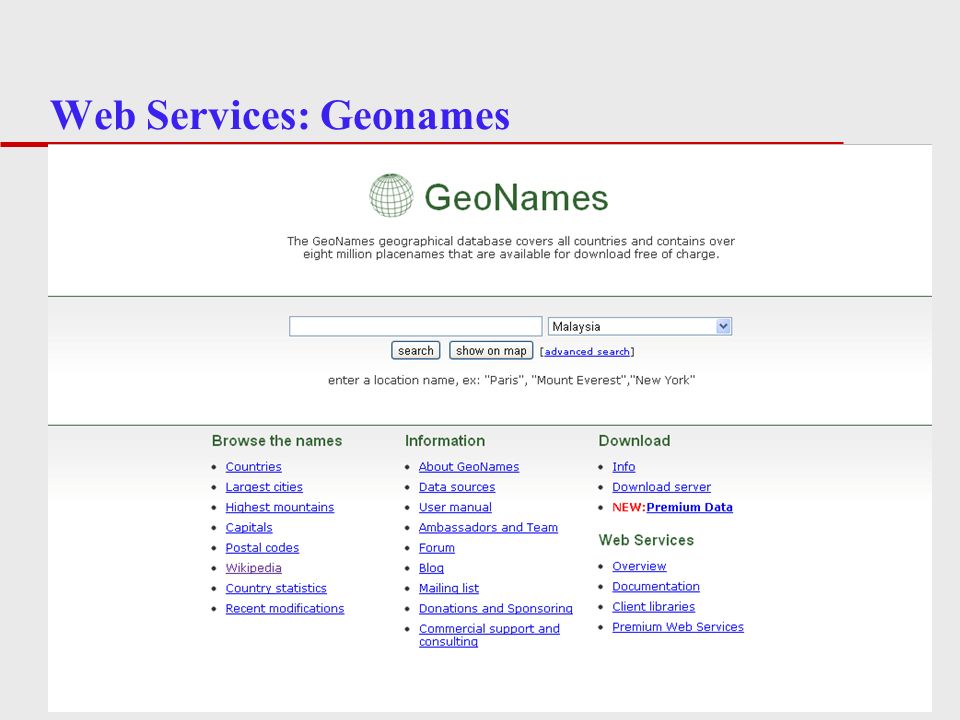960x720 pixels.
Task: Open the Largest cities link
Action: click(264, 487)
